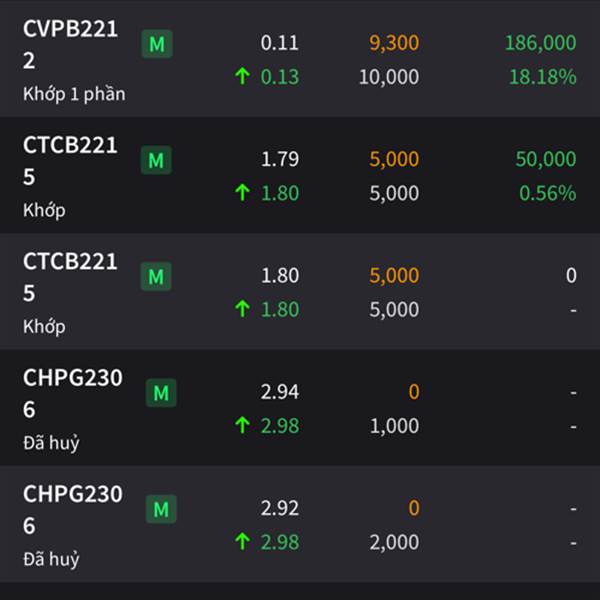Select the 10,000 order volume
Image resolution: width=600 pixels, height=600 pixels.
click(x=389, y=77)
